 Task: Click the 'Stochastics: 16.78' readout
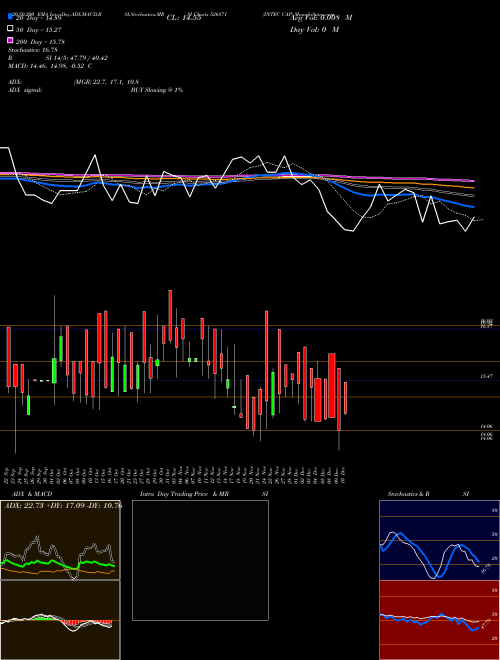pos(33,50)
